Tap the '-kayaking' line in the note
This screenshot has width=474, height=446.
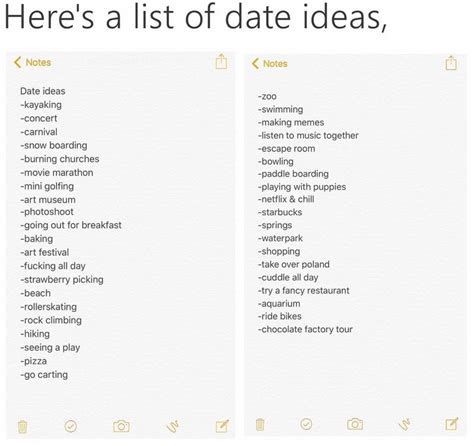[41, 105]
